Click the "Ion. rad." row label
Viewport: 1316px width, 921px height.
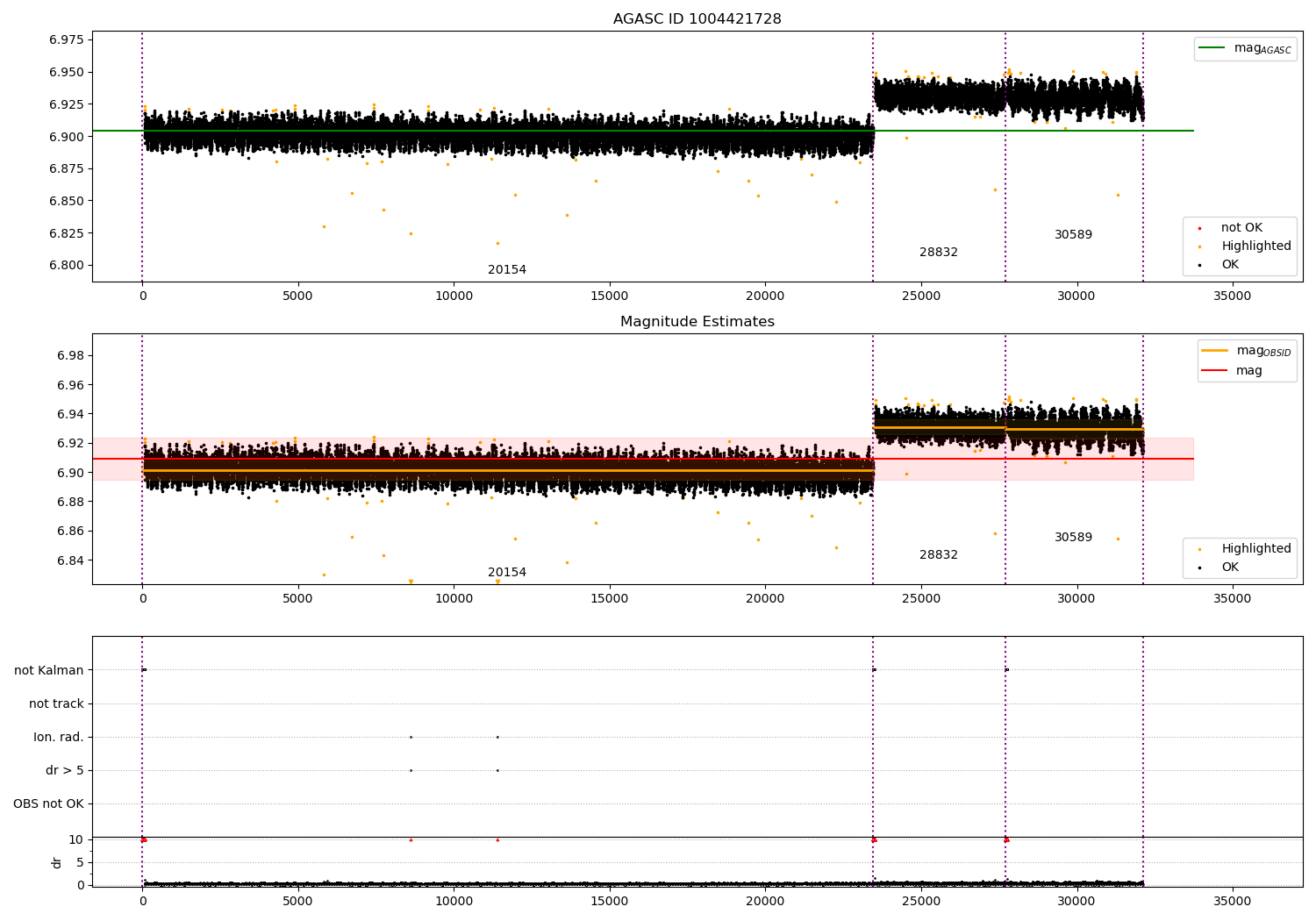pos(59,737)
